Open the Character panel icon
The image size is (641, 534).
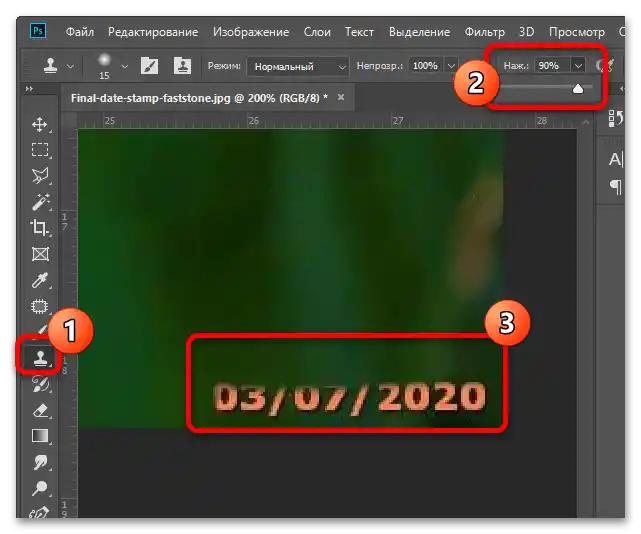(x=616, y=159)
